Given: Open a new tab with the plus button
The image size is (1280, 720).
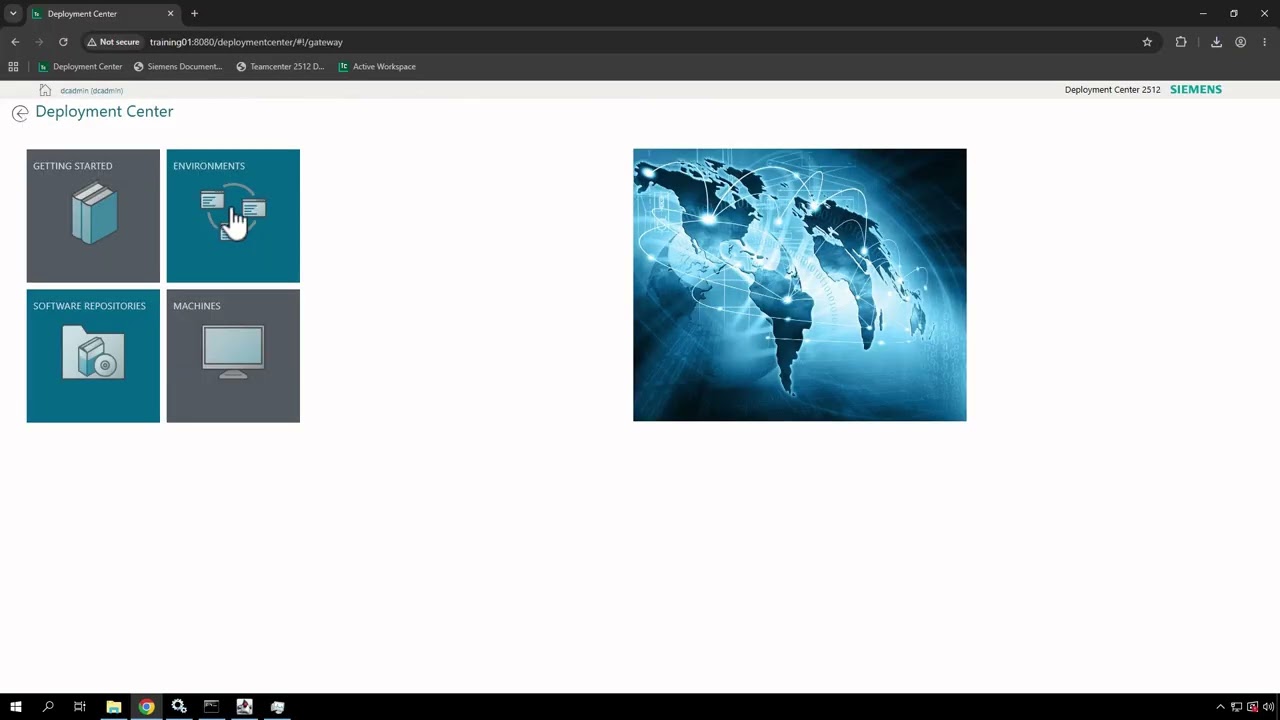Looking at the screenshot, I should 194,14.
